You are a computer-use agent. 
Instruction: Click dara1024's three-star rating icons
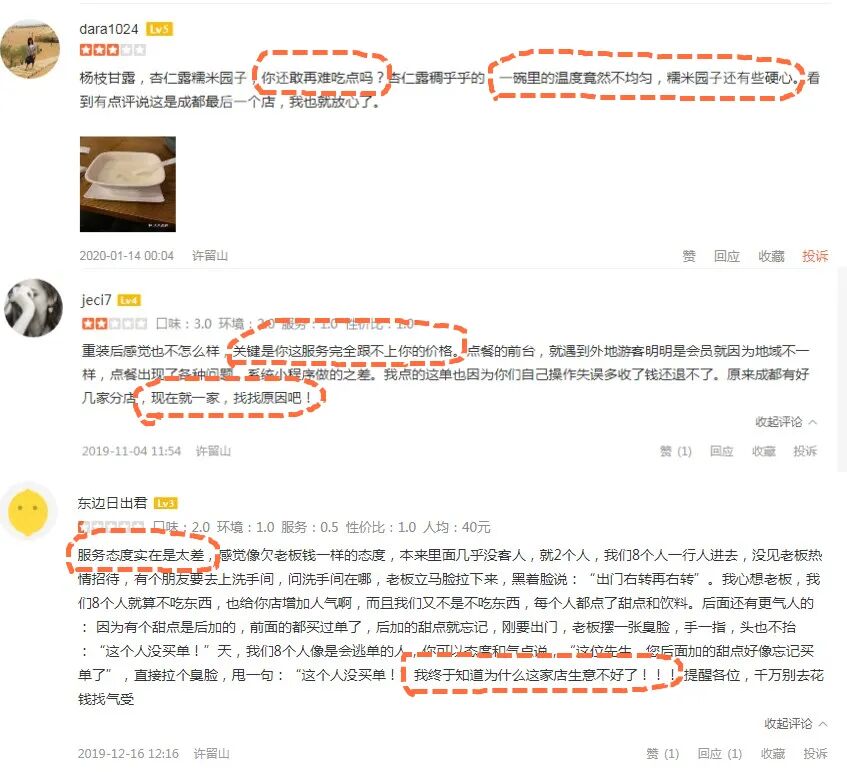[112, 50]
